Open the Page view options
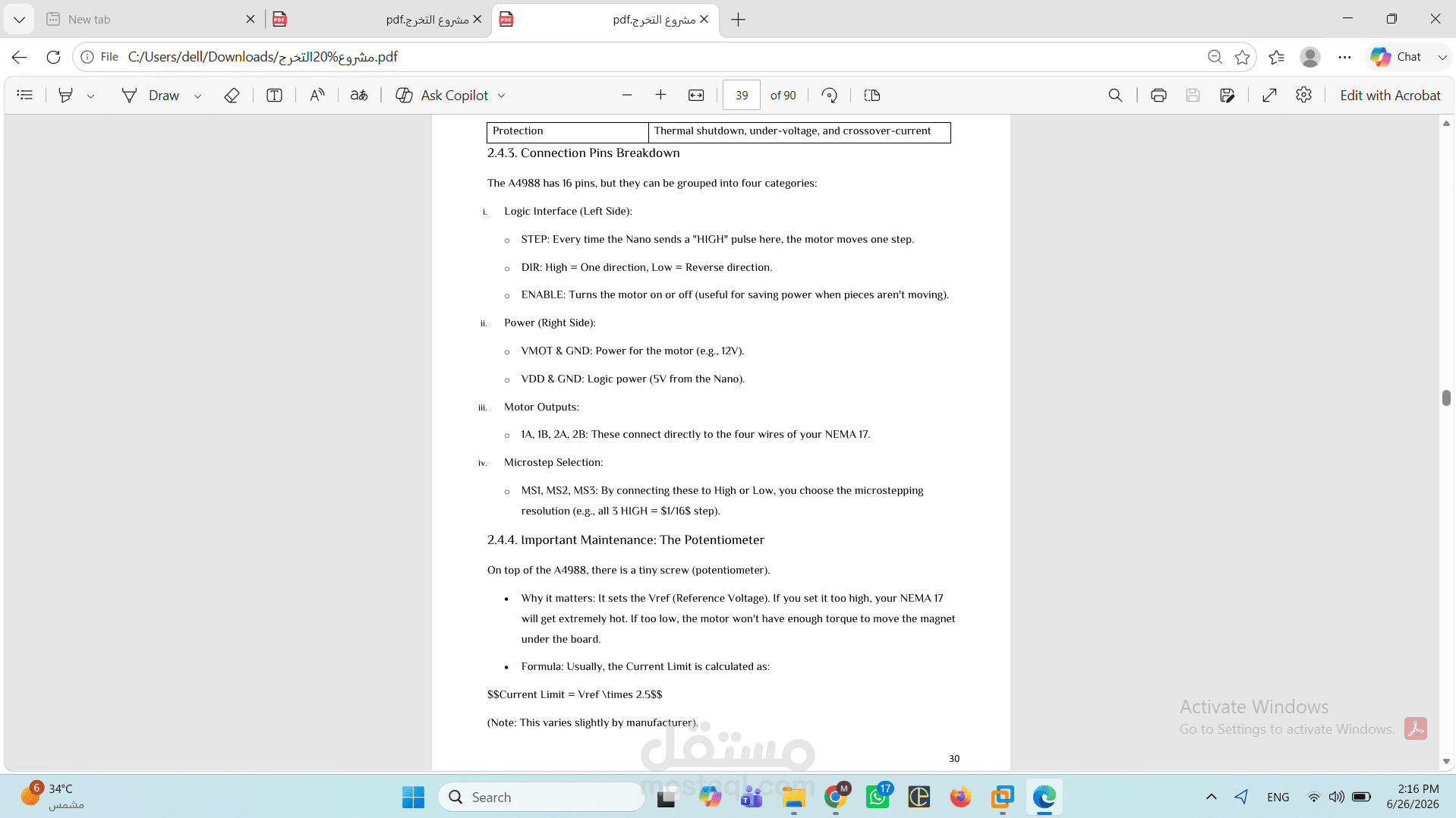 click(x=872, y=95)
